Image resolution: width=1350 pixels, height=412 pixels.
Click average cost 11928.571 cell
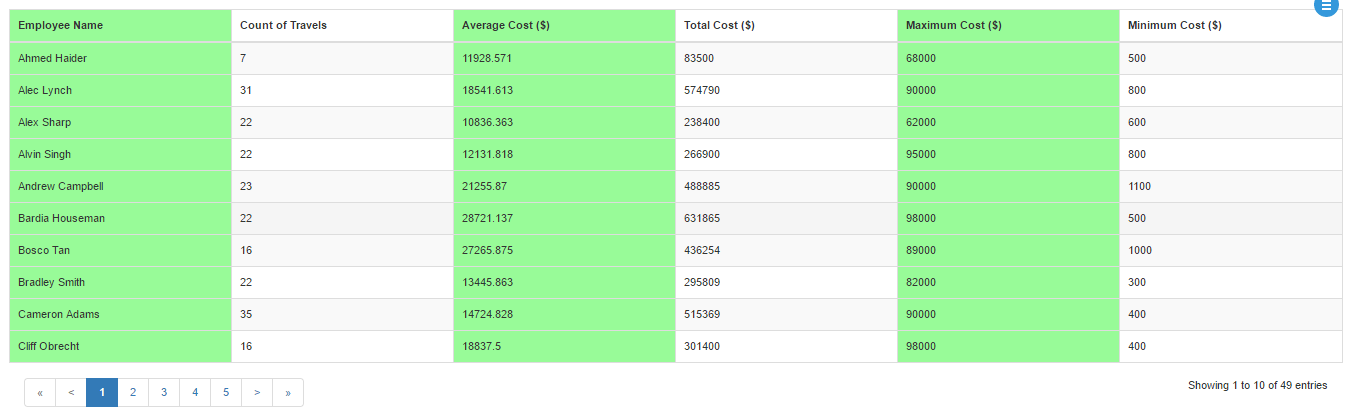point(565,59)
